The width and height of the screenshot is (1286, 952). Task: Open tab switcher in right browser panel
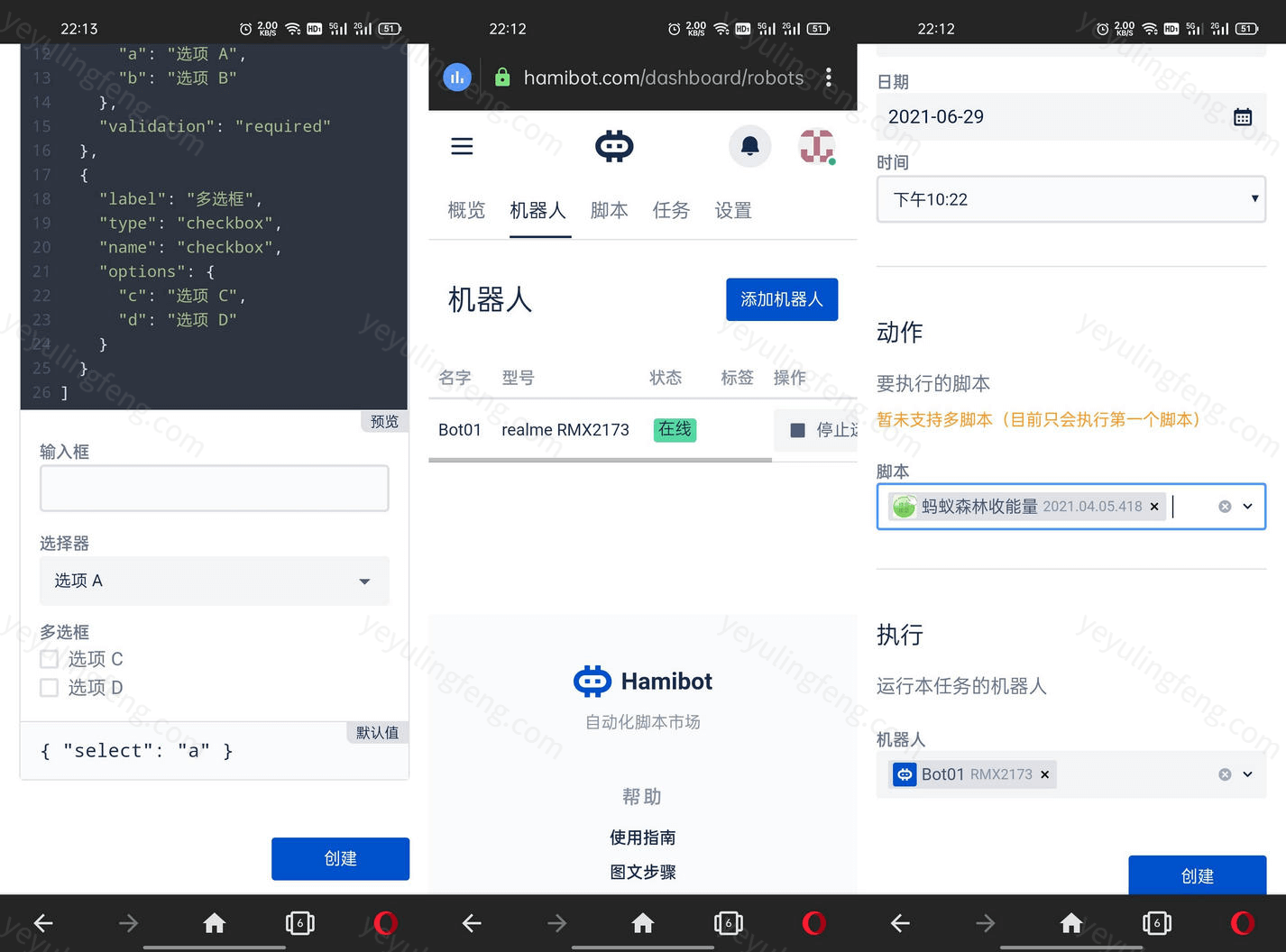[x=1157, y=923]
